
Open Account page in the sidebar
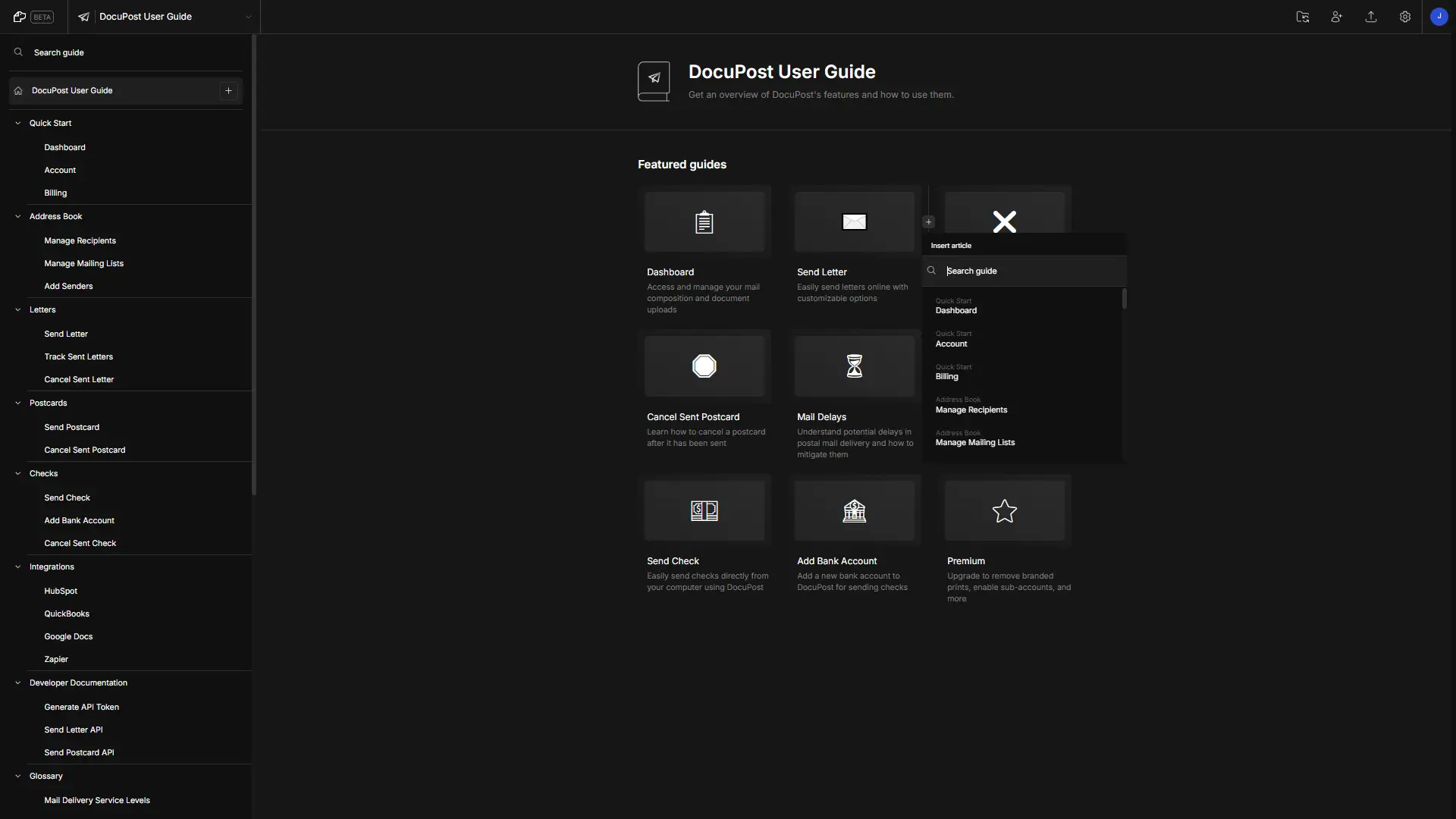click(60, 170)
